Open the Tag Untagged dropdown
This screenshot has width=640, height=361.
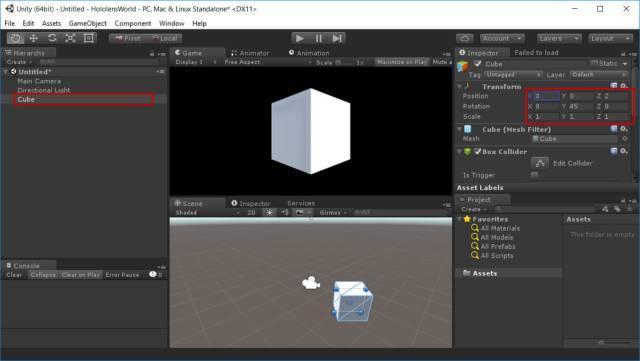(513, 75)
